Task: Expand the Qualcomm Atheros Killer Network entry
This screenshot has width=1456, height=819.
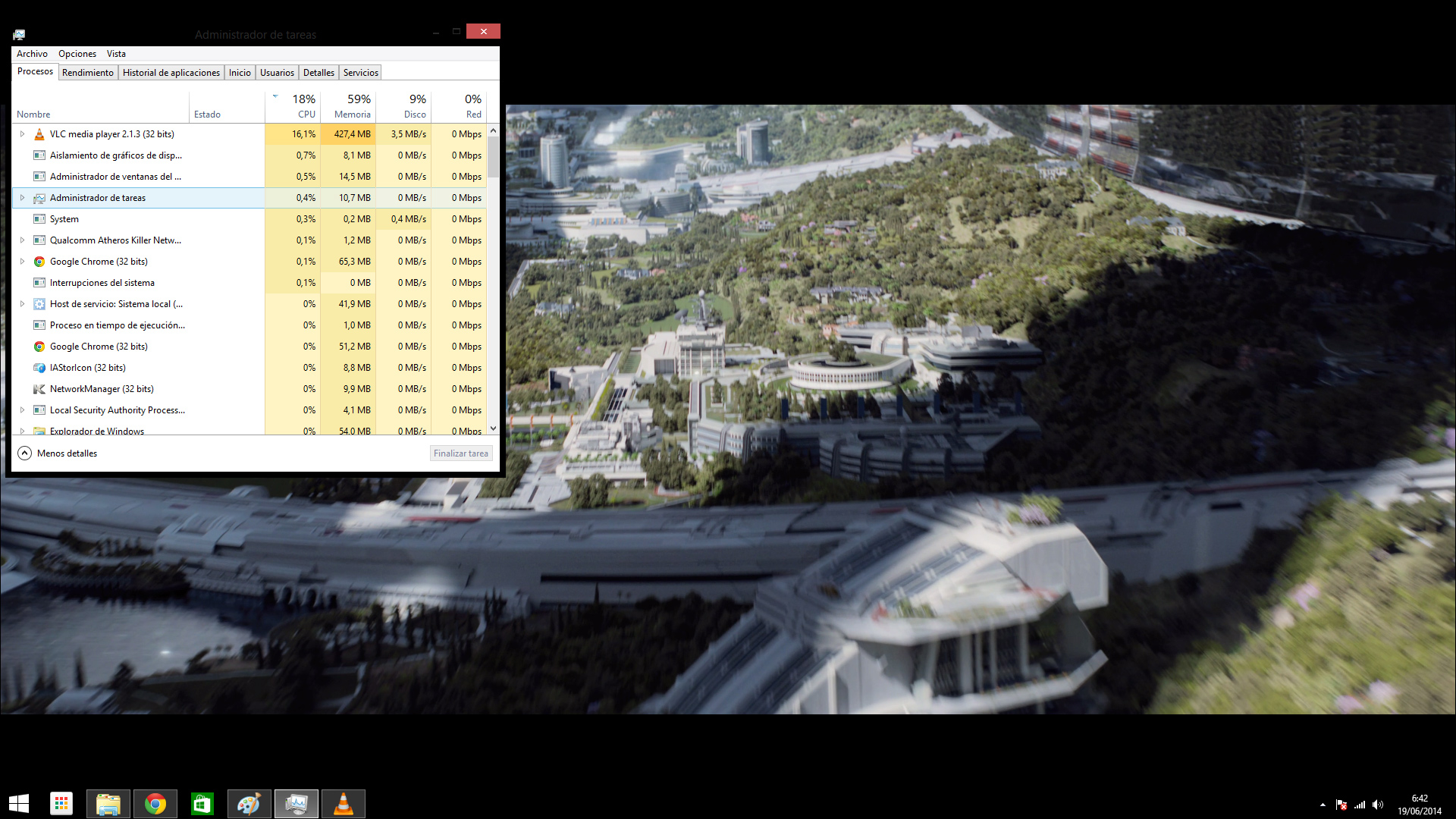Action: click(x=22, y=240)
